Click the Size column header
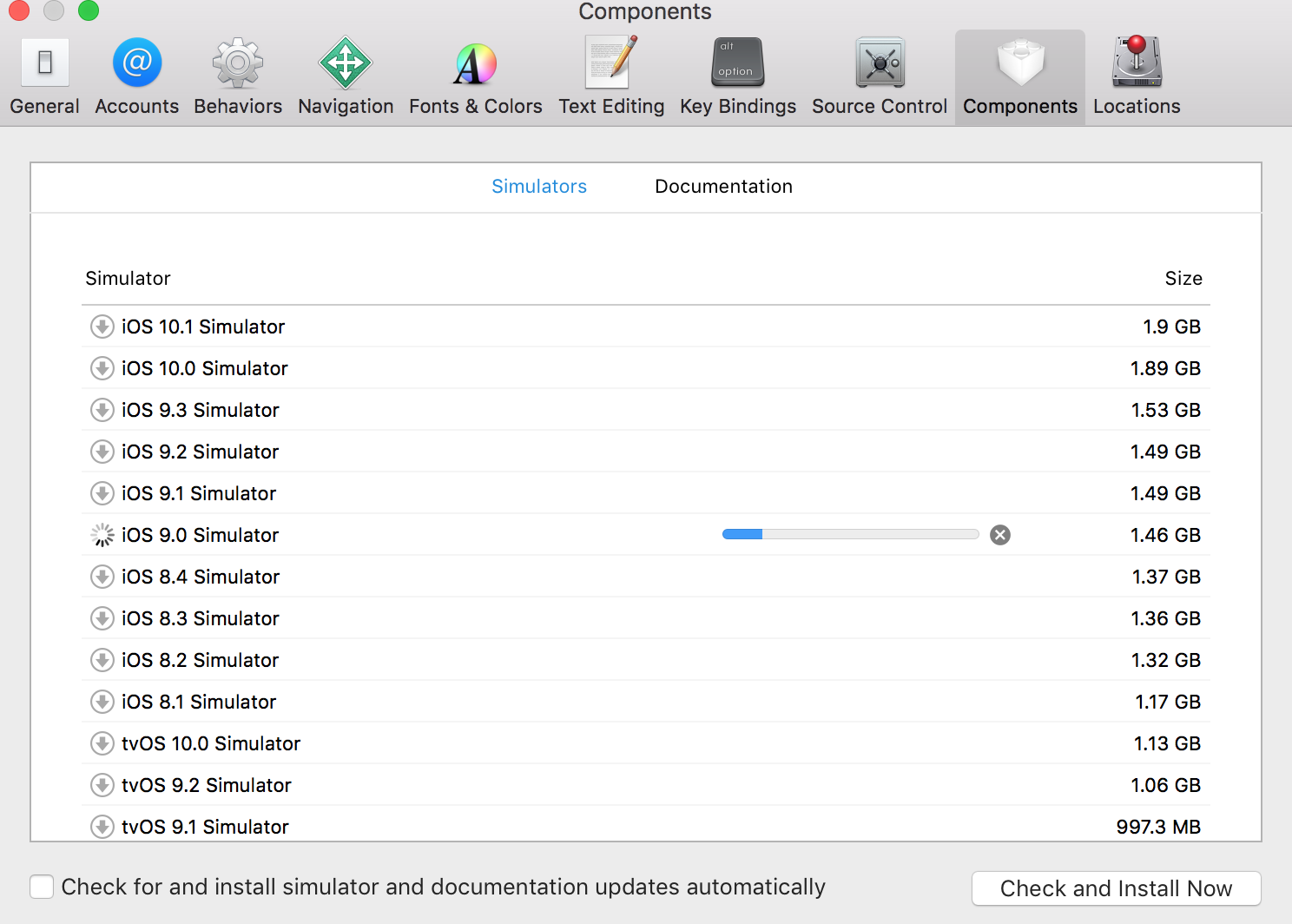1292x924 pixels. (1183, 279)
